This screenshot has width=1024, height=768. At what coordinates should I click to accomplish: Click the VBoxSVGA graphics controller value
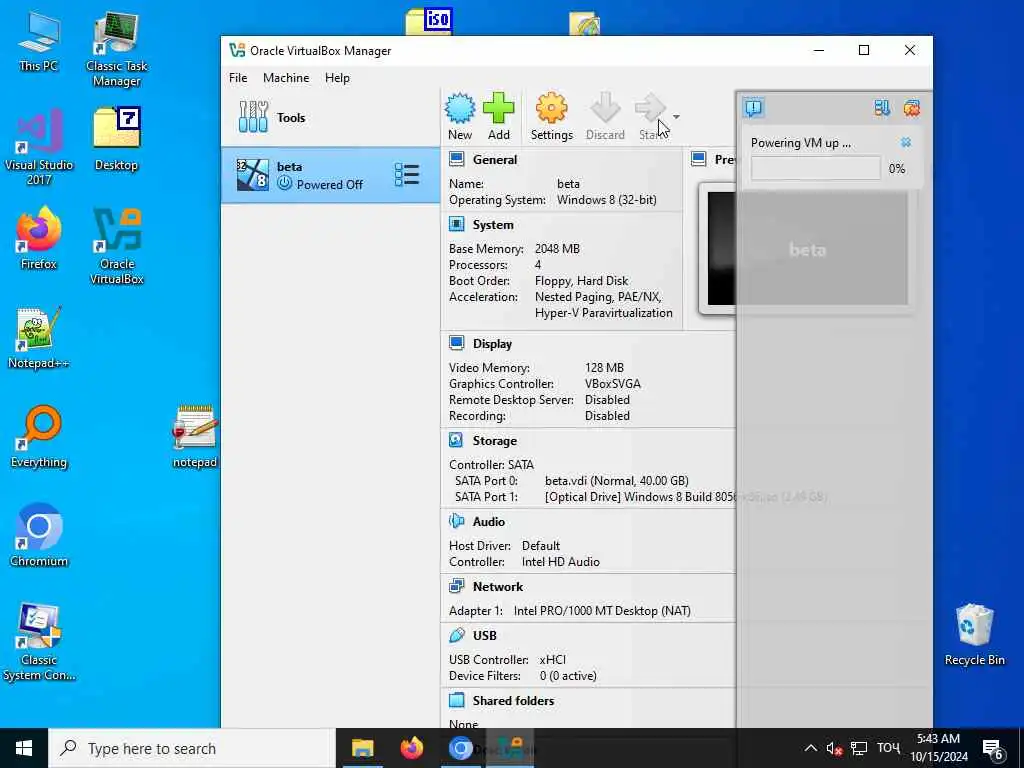(613, 384)
